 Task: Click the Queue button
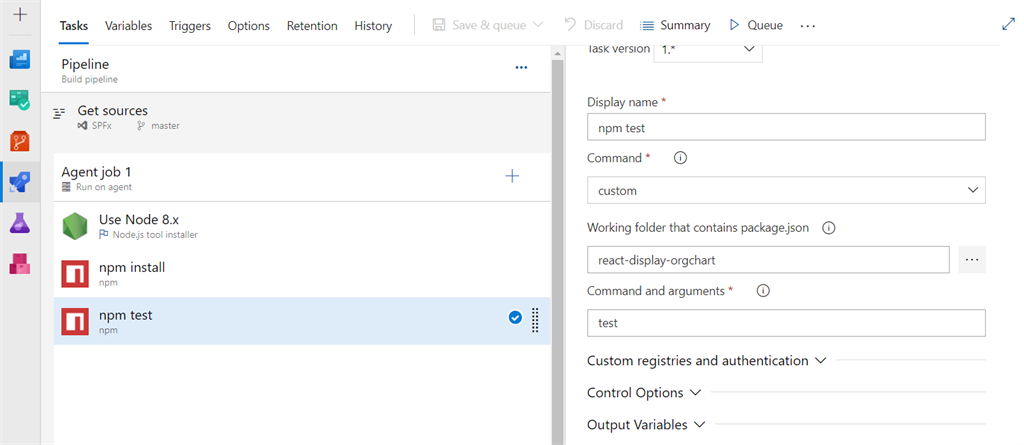756,25
